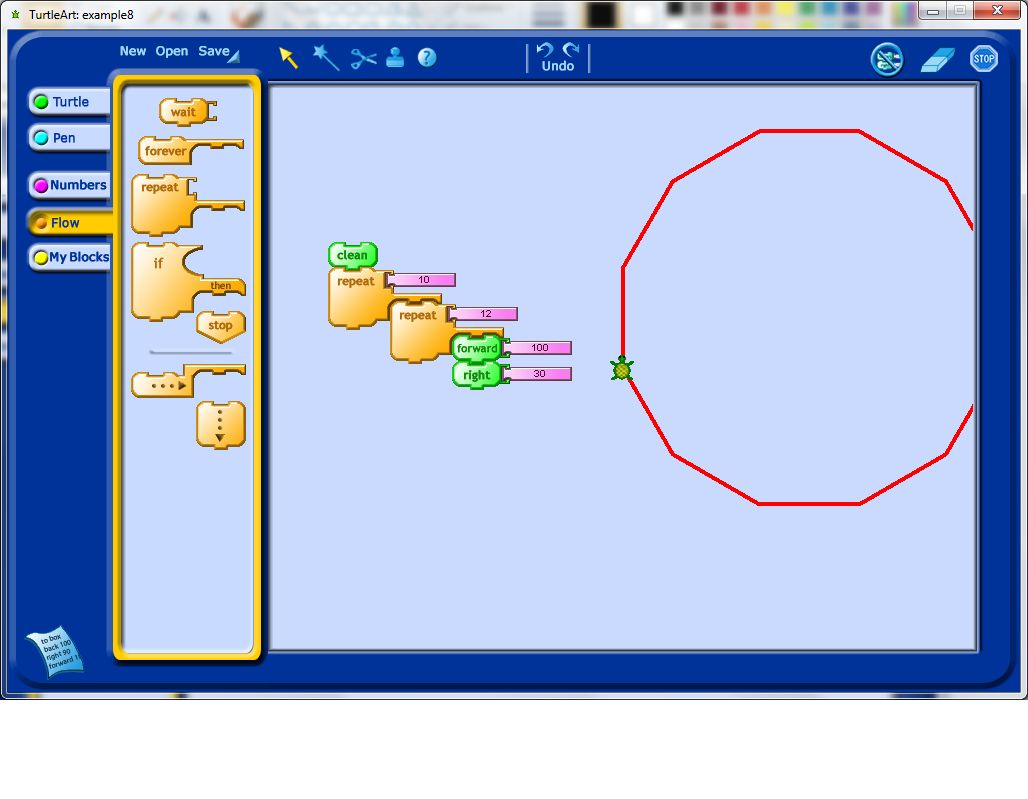
Task: Click Save in the top menu
Action: (214, 51)
